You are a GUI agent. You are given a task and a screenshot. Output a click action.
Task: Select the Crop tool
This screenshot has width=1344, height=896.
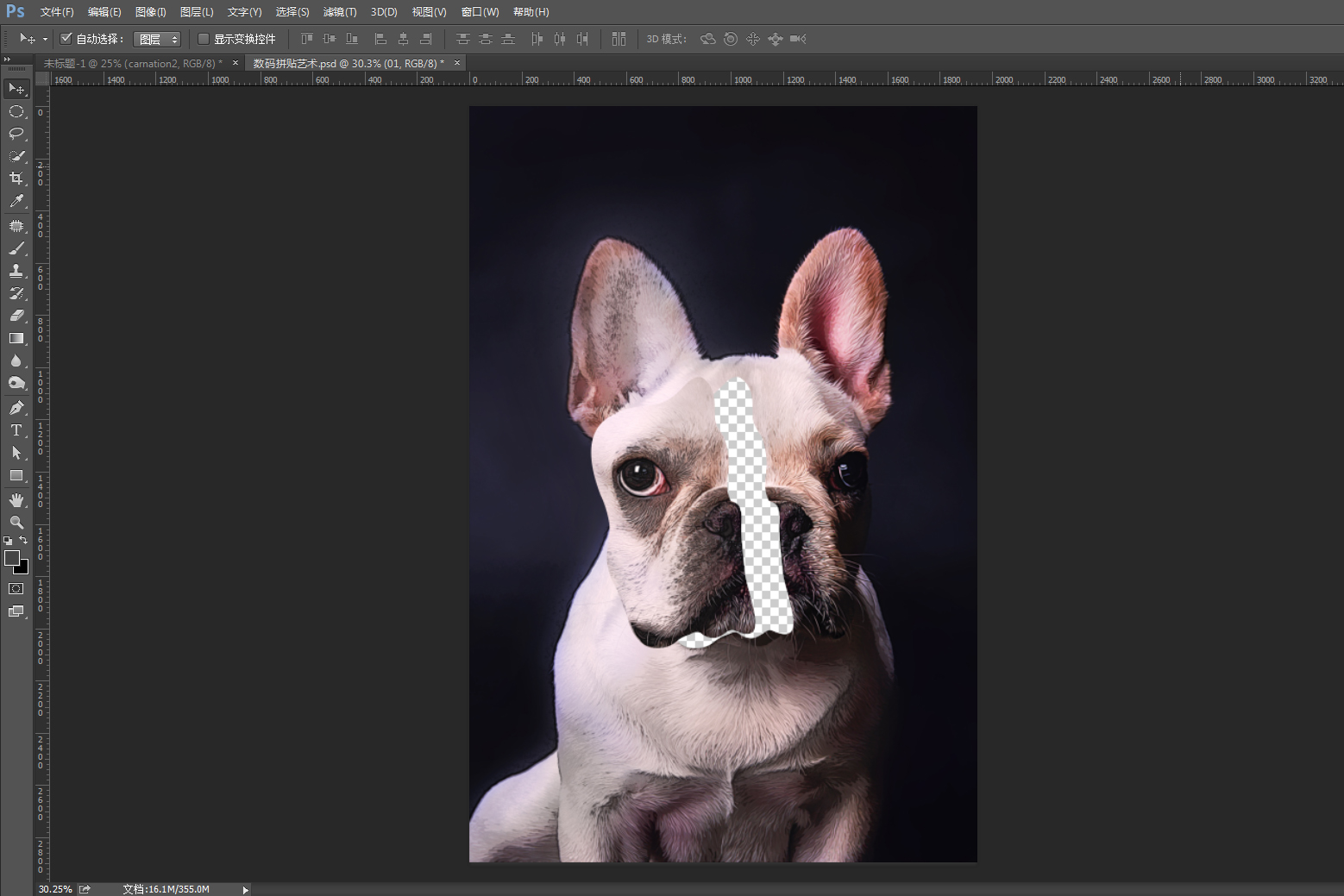click(16, 179)
